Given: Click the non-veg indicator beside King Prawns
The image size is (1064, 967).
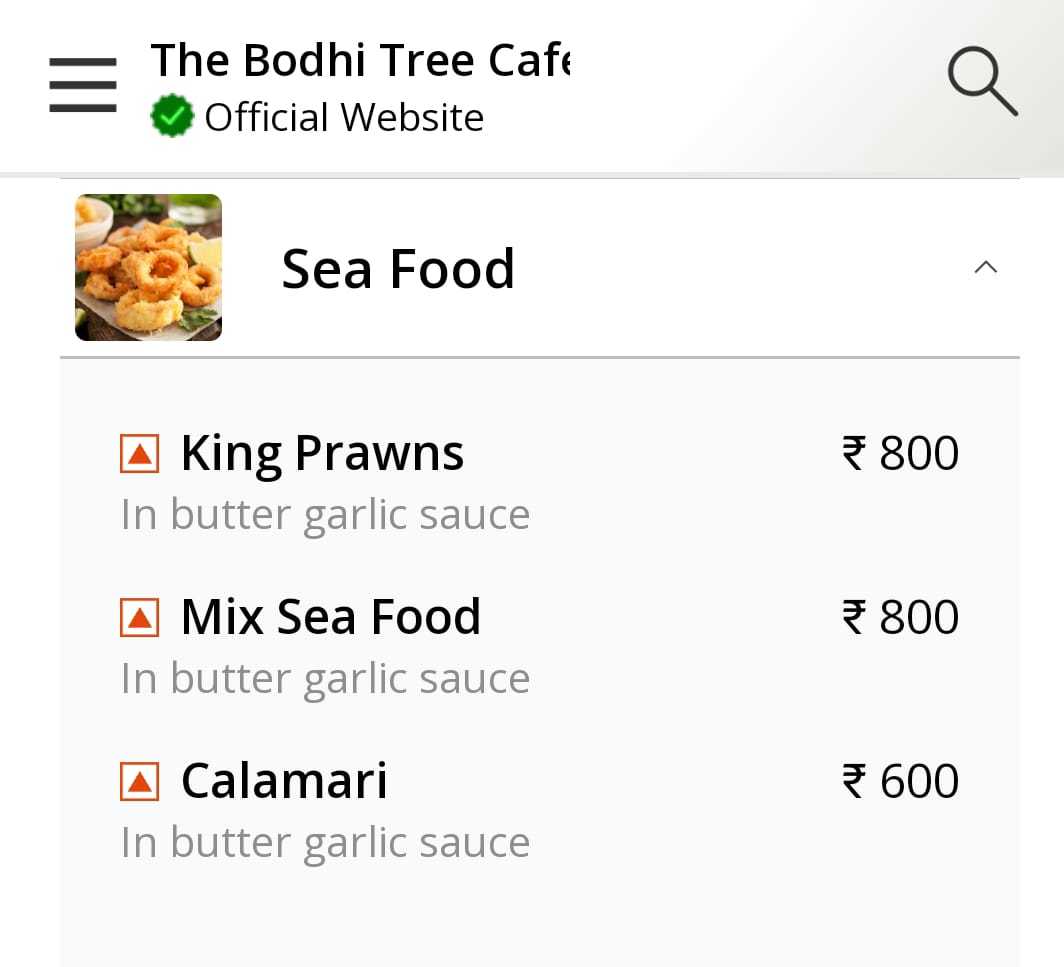Looking at the screenshot, I should pos(140,452).
